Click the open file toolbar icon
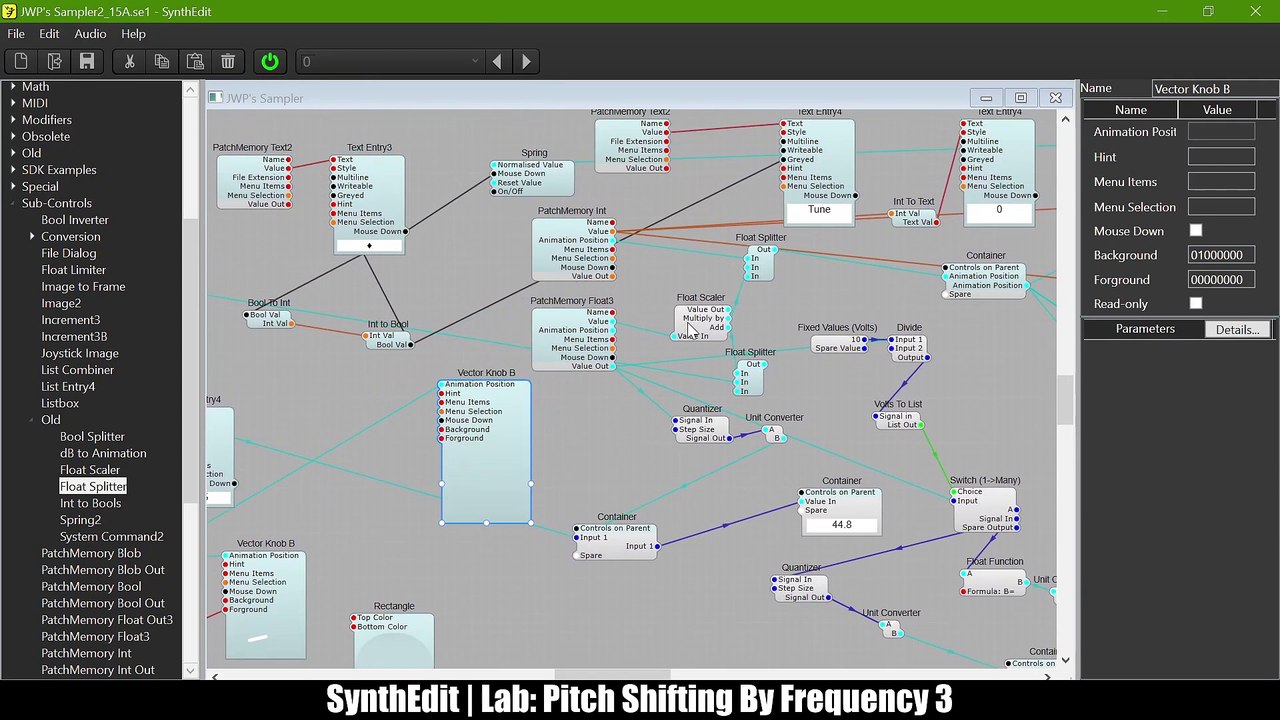 (54, 62)
